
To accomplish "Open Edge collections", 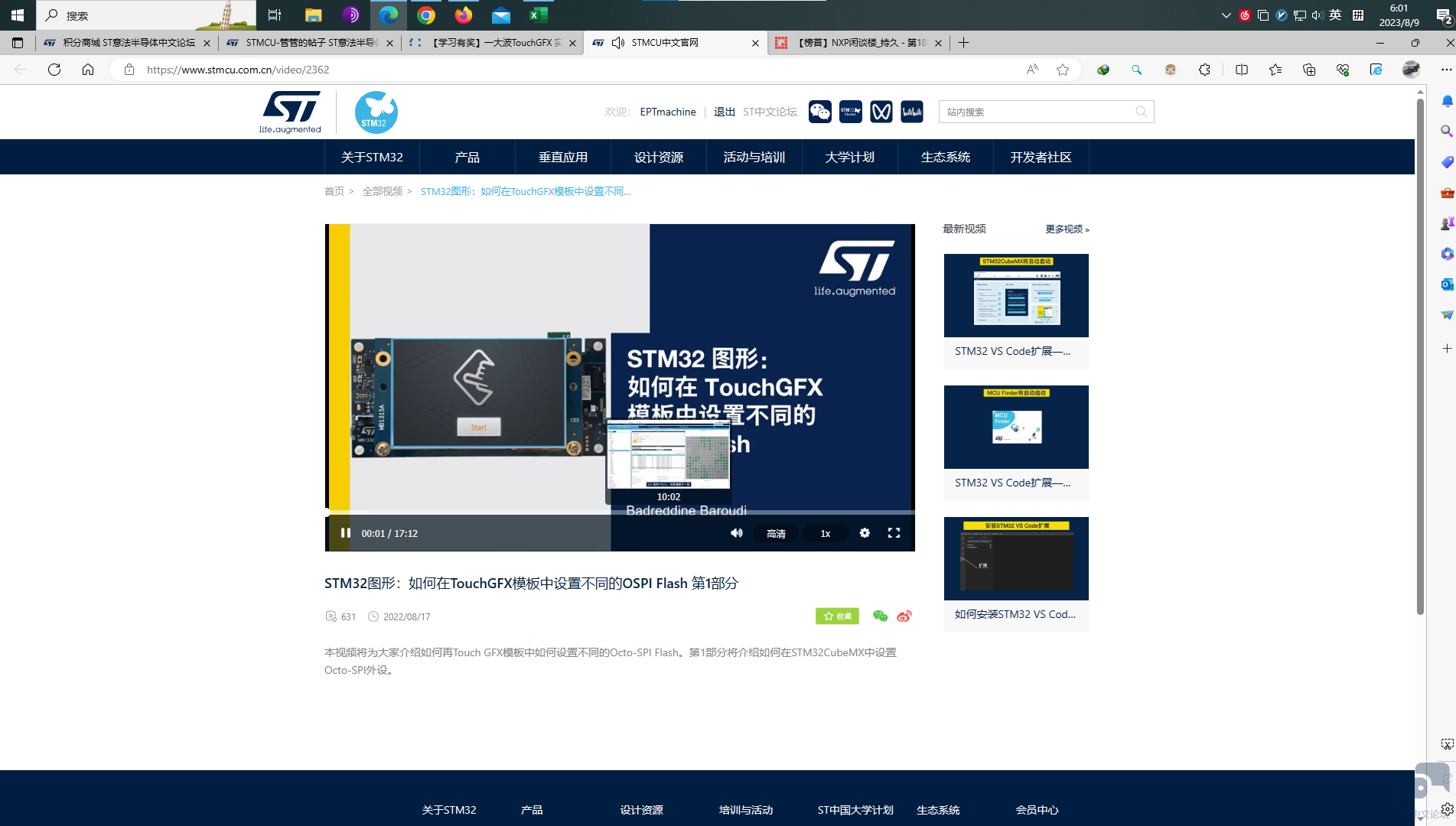I will (x=1309, y=70).
